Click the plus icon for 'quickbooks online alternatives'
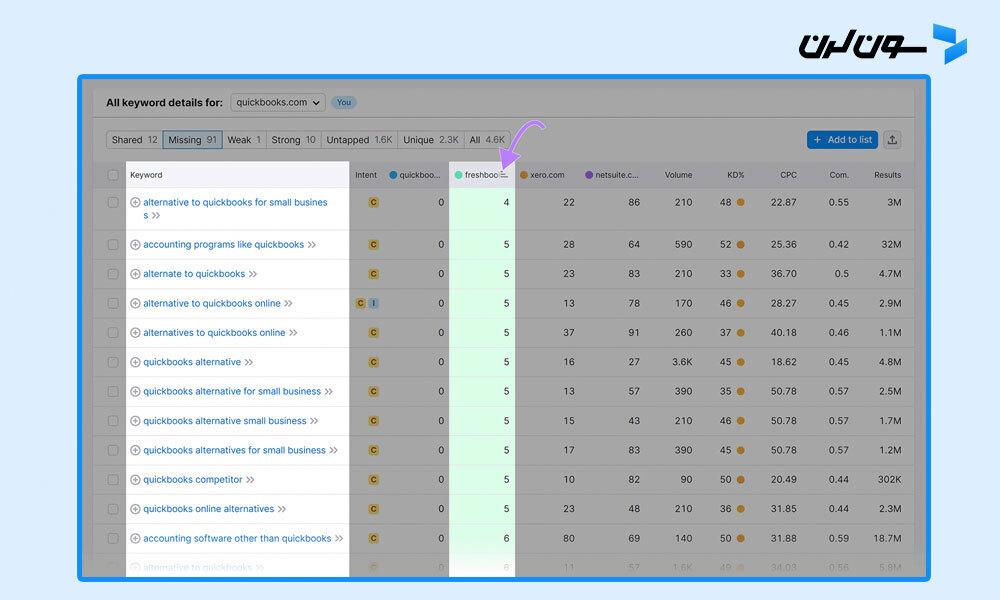 click(x=135, y=509)
